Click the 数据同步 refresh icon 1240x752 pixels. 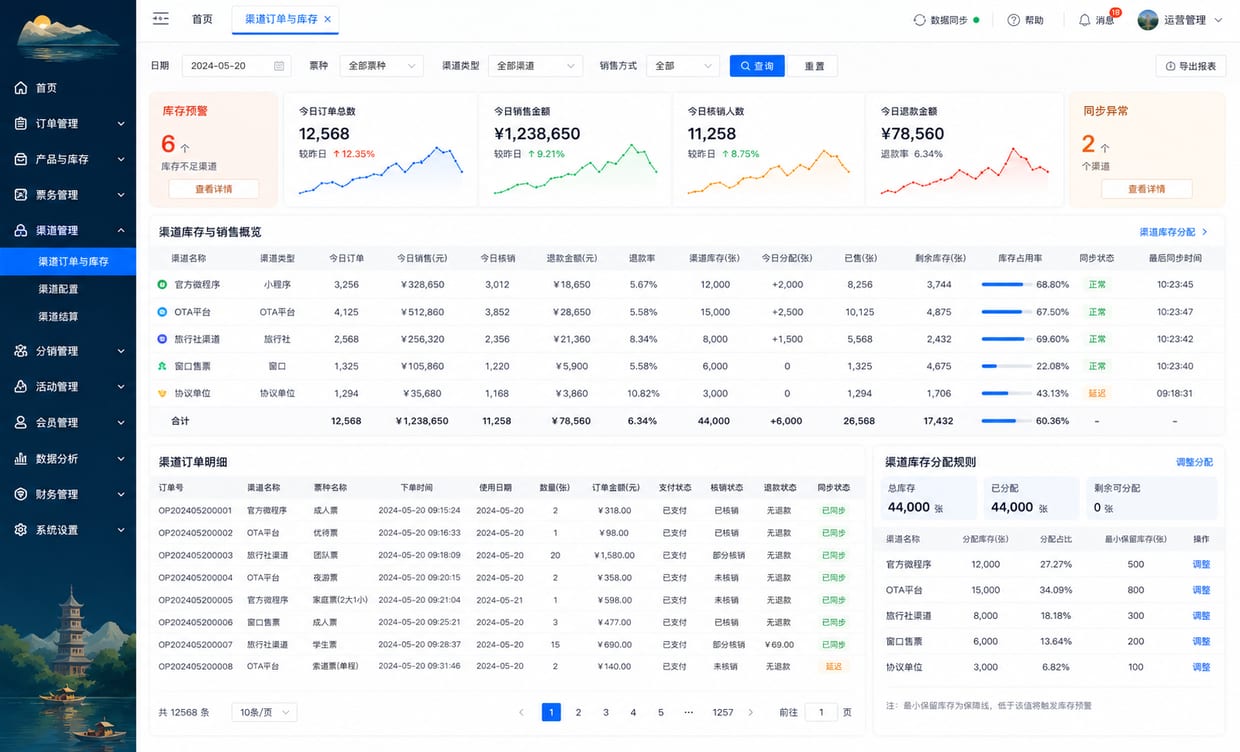[x=920, y=20]
